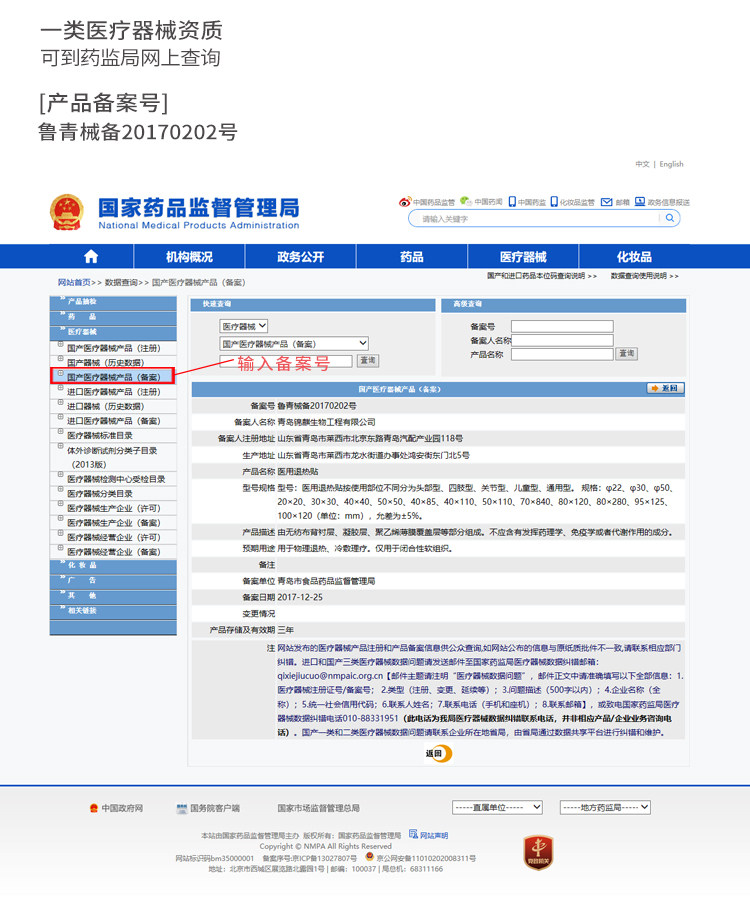Open 数据查询使用说明 link

point(644,276)
